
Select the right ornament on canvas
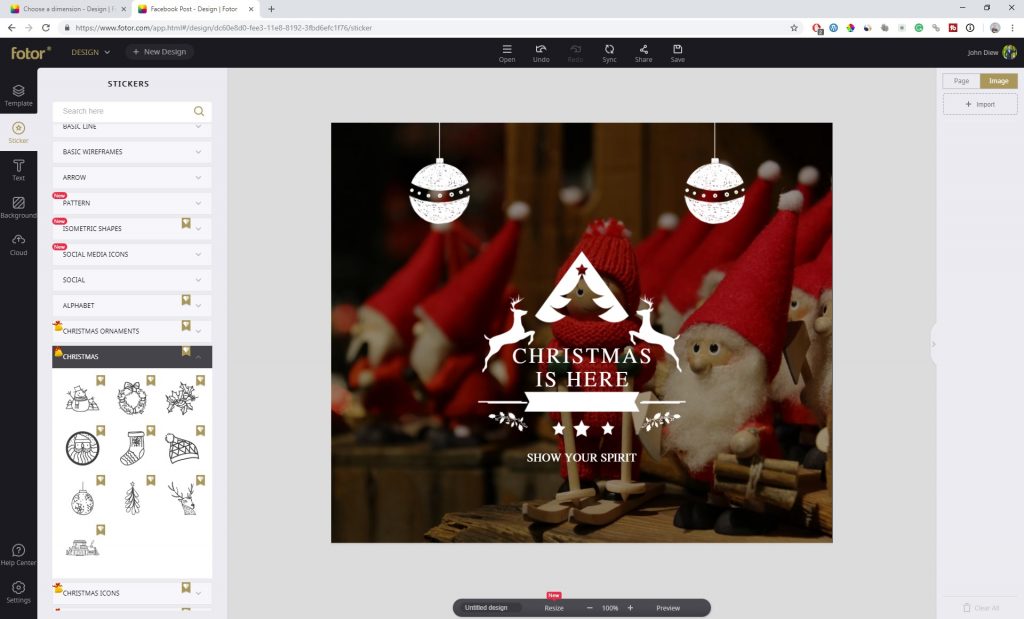tap(714, 190)
